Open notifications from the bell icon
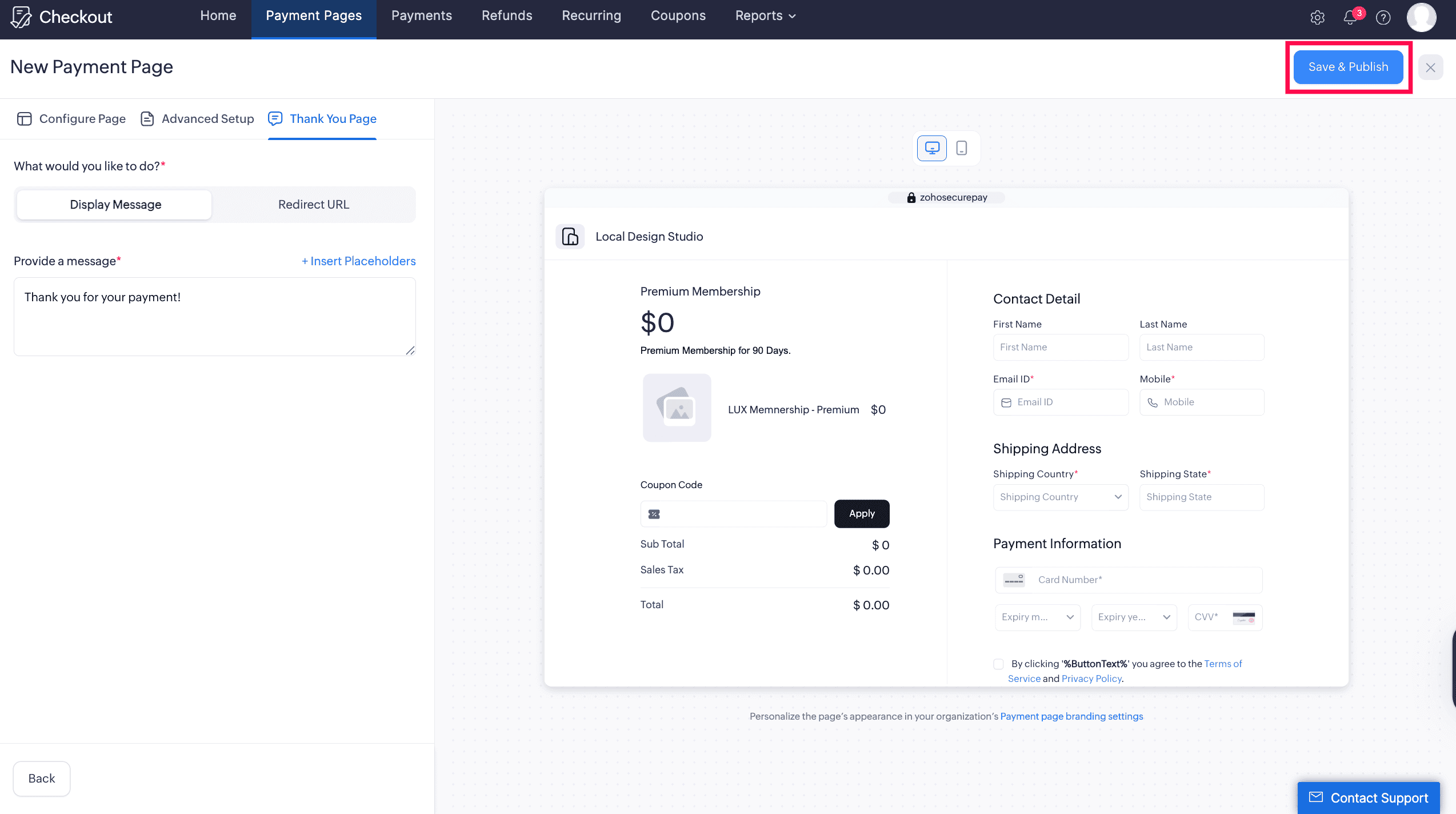1456x814 pixels. (1350, 17)
